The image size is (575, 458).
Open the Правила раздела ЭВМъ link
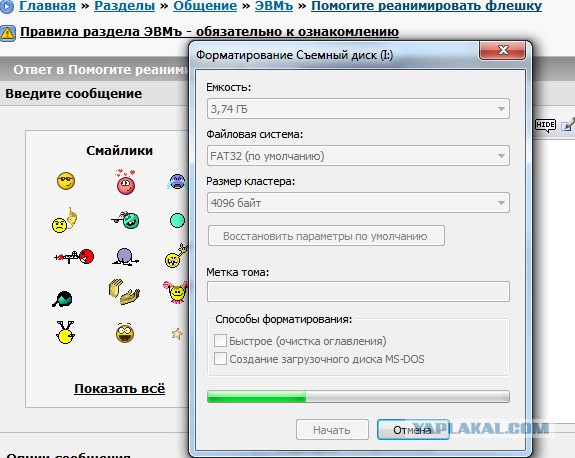click(x=209, y=32)
